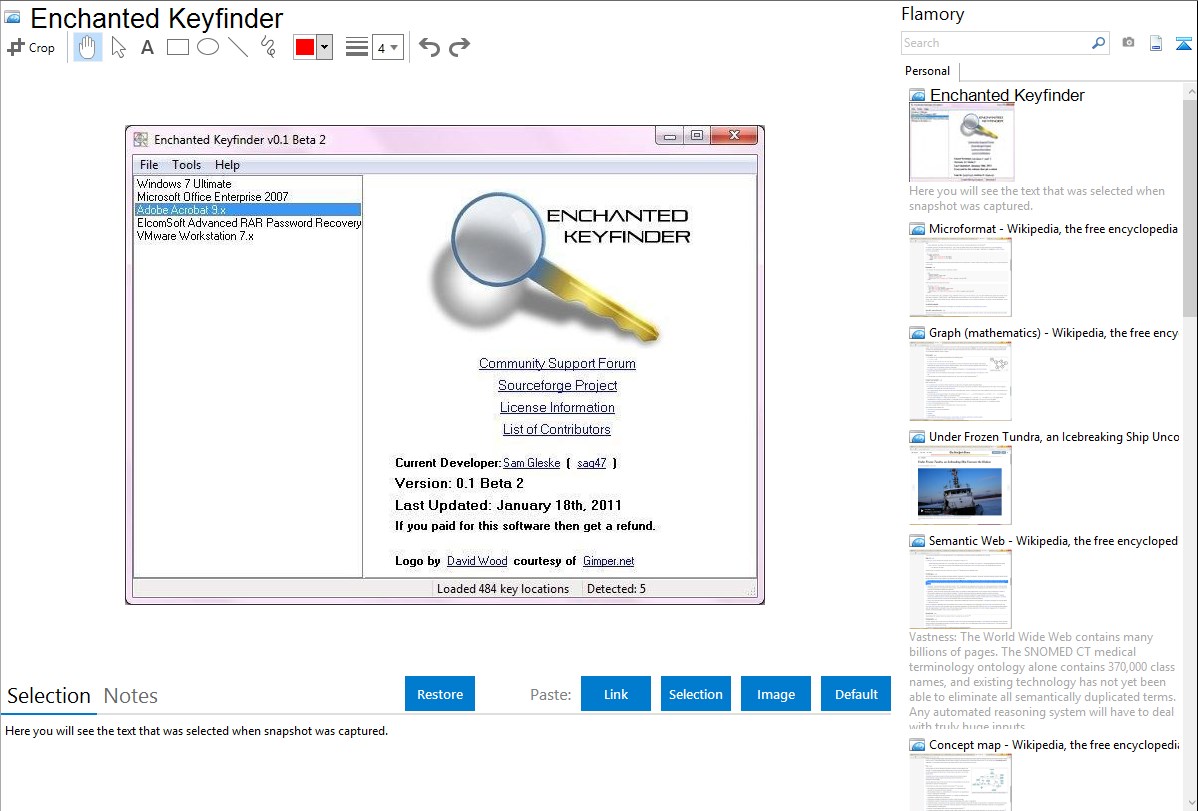Open the Notes tab

pyautogui.click(x=131, y=696)
